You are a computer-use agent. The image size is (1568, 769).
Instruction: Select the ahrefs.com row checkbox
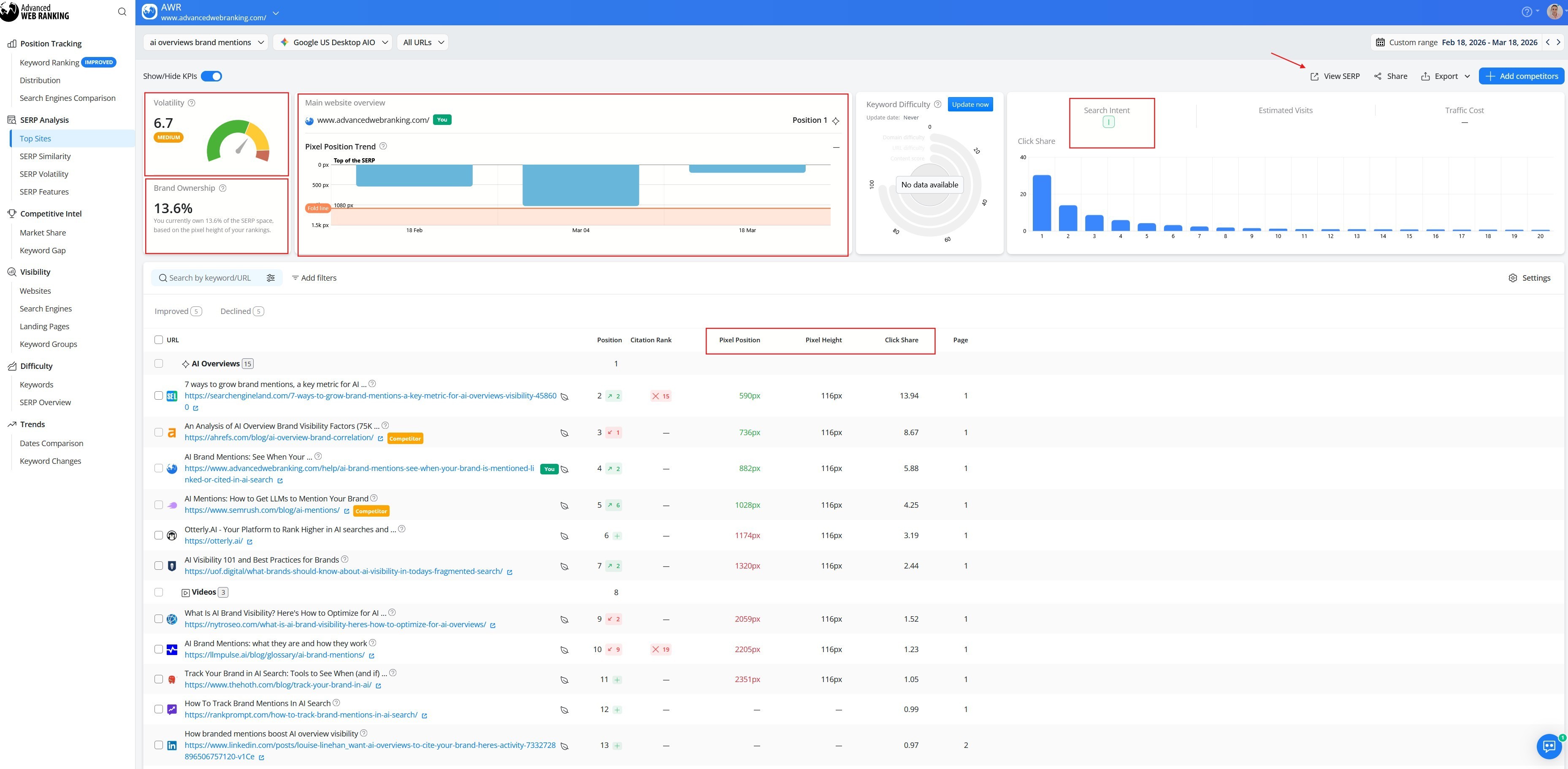159,432
